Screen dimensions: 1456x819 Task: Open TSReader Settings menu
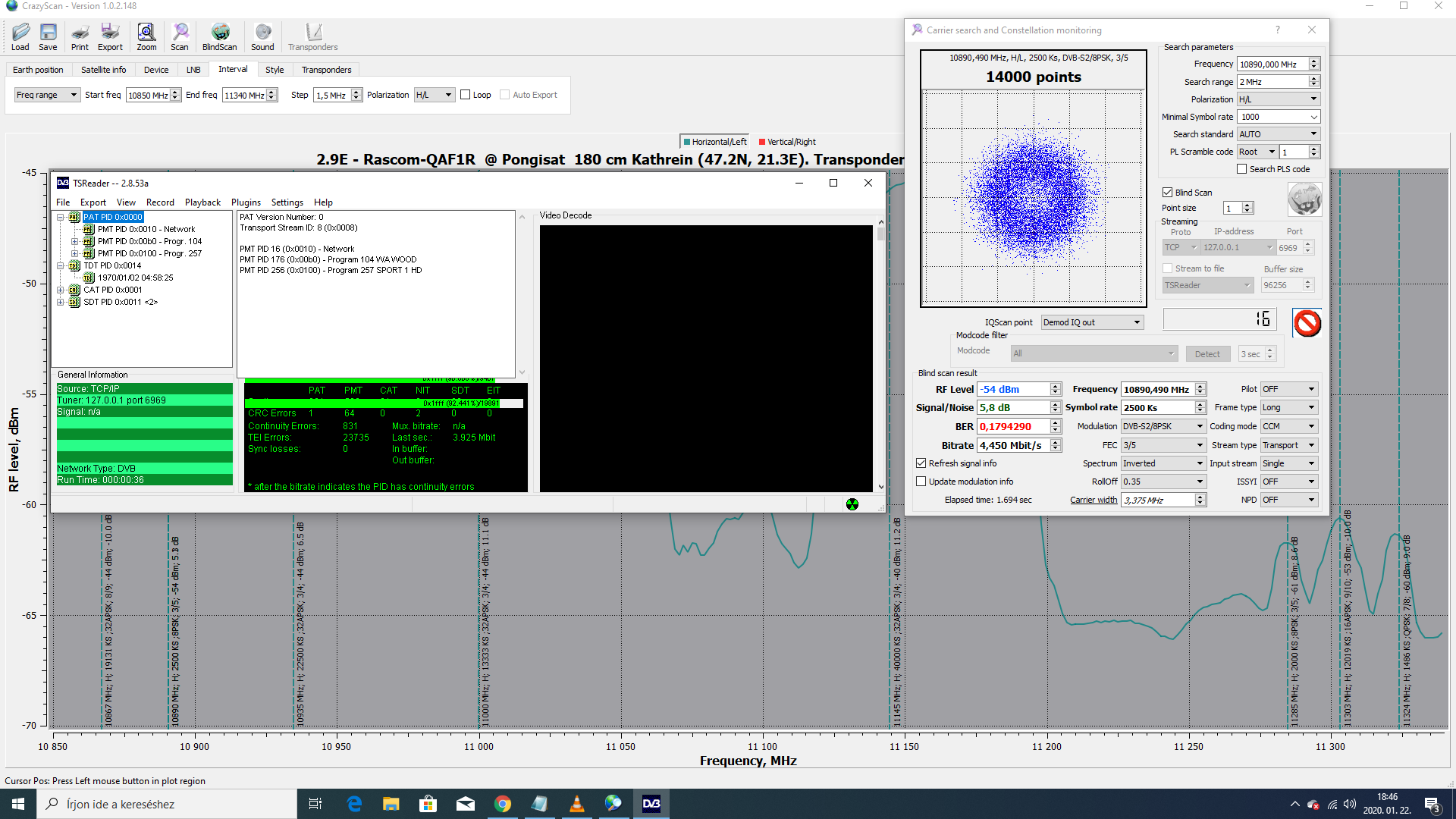click(x=287, y=202)
